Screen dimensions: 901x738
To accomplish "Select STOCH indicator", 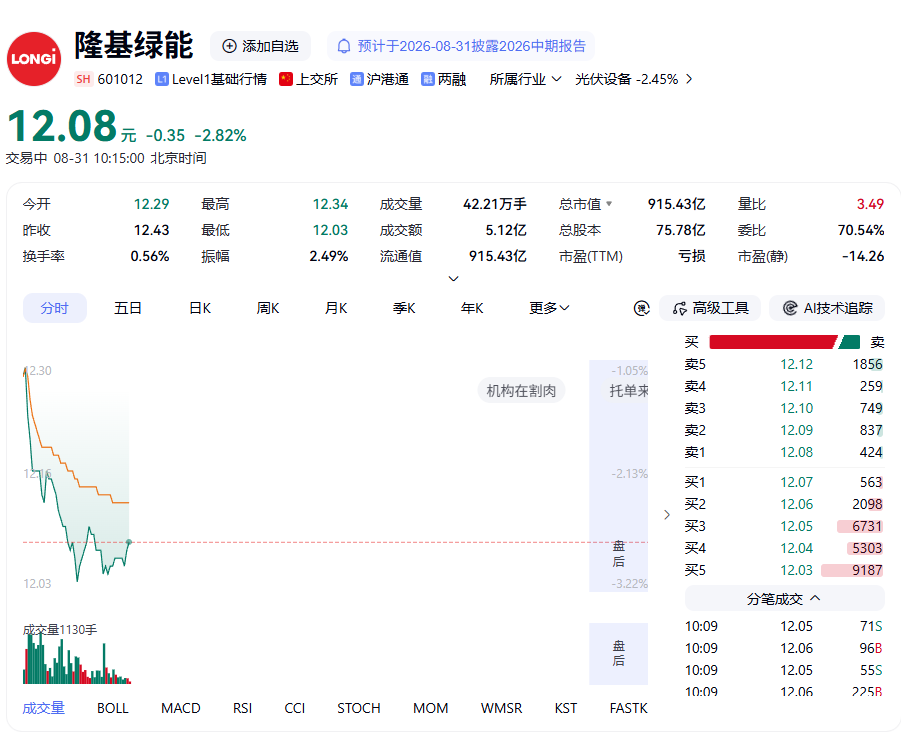I will click(359, 709).
